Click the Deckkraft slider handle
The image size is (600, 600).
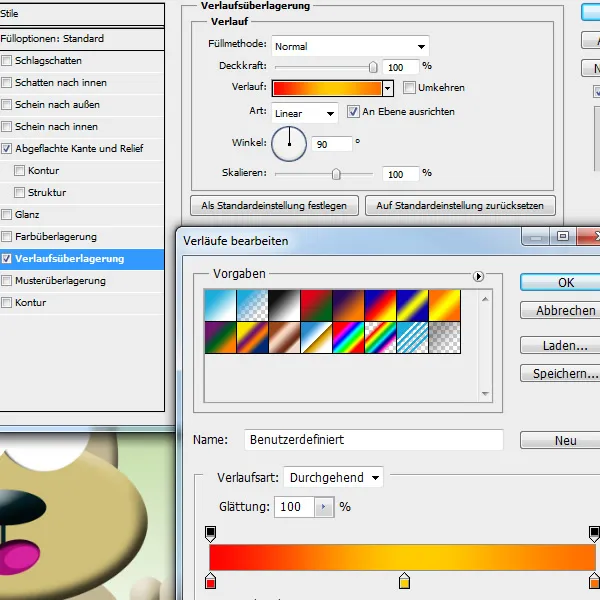click(x=373, y=67)
